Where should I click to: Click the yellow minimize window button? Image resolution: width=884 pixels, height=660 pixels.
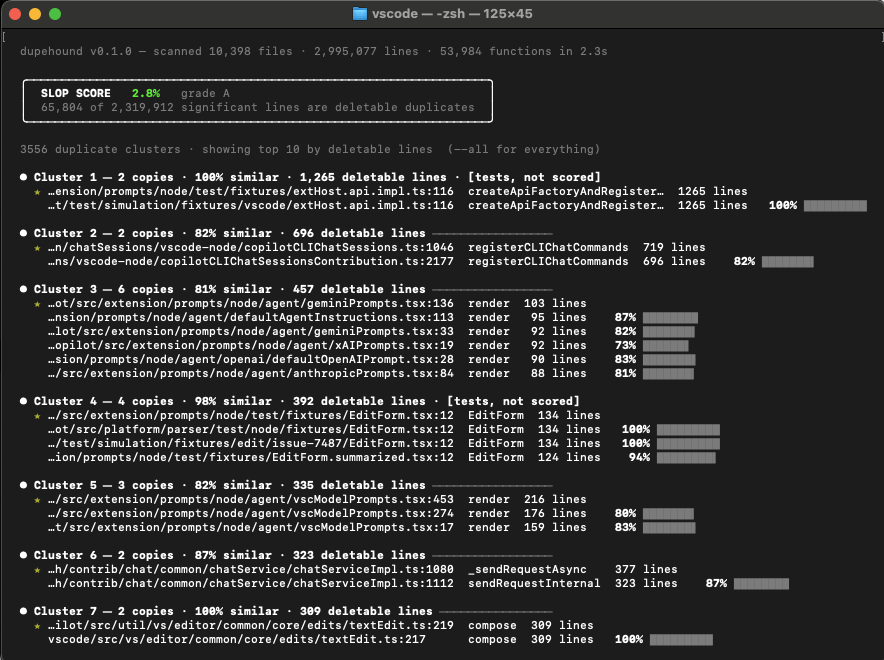(x=35, y=14)
